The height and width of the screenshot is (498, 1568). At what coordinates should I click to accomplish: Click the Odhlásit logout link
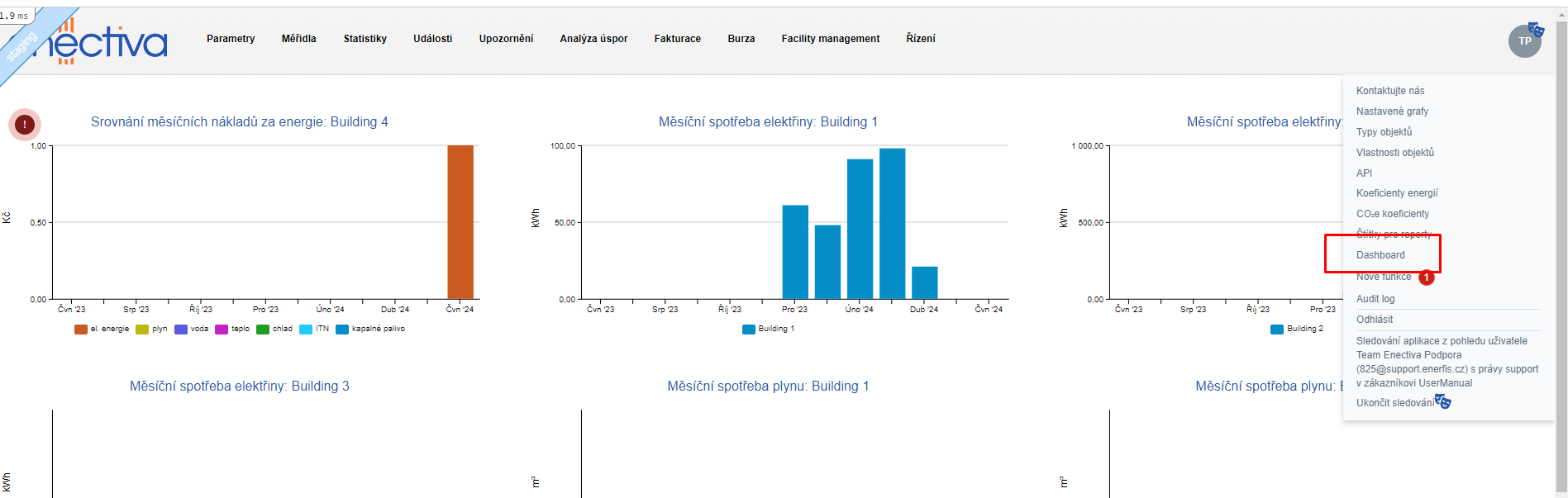point(1374,320)
